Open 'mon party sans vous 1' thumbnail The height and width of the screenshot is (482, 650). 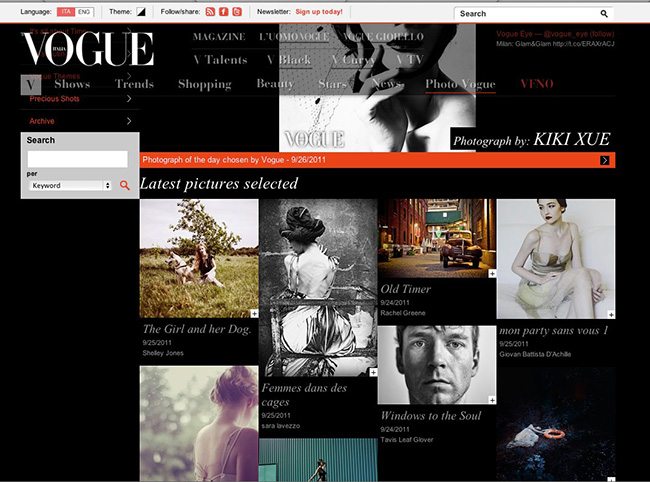point(556,259)
